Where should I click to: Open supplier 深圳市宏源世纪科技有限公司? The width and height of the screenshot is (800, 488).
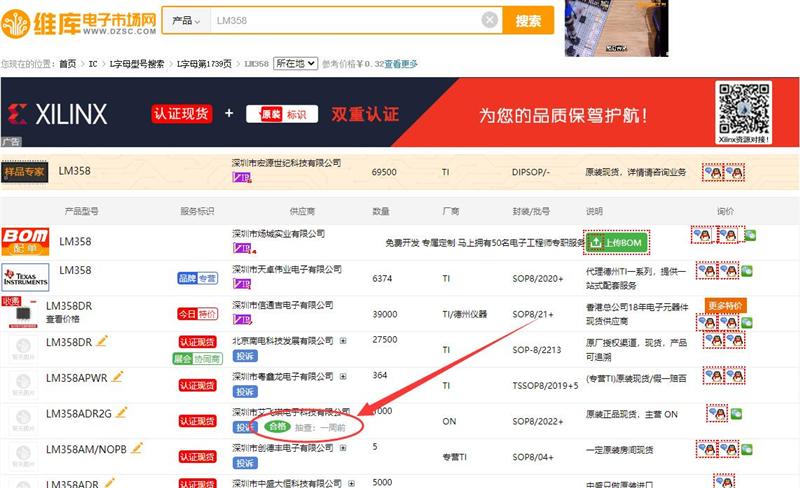point(286,163)
